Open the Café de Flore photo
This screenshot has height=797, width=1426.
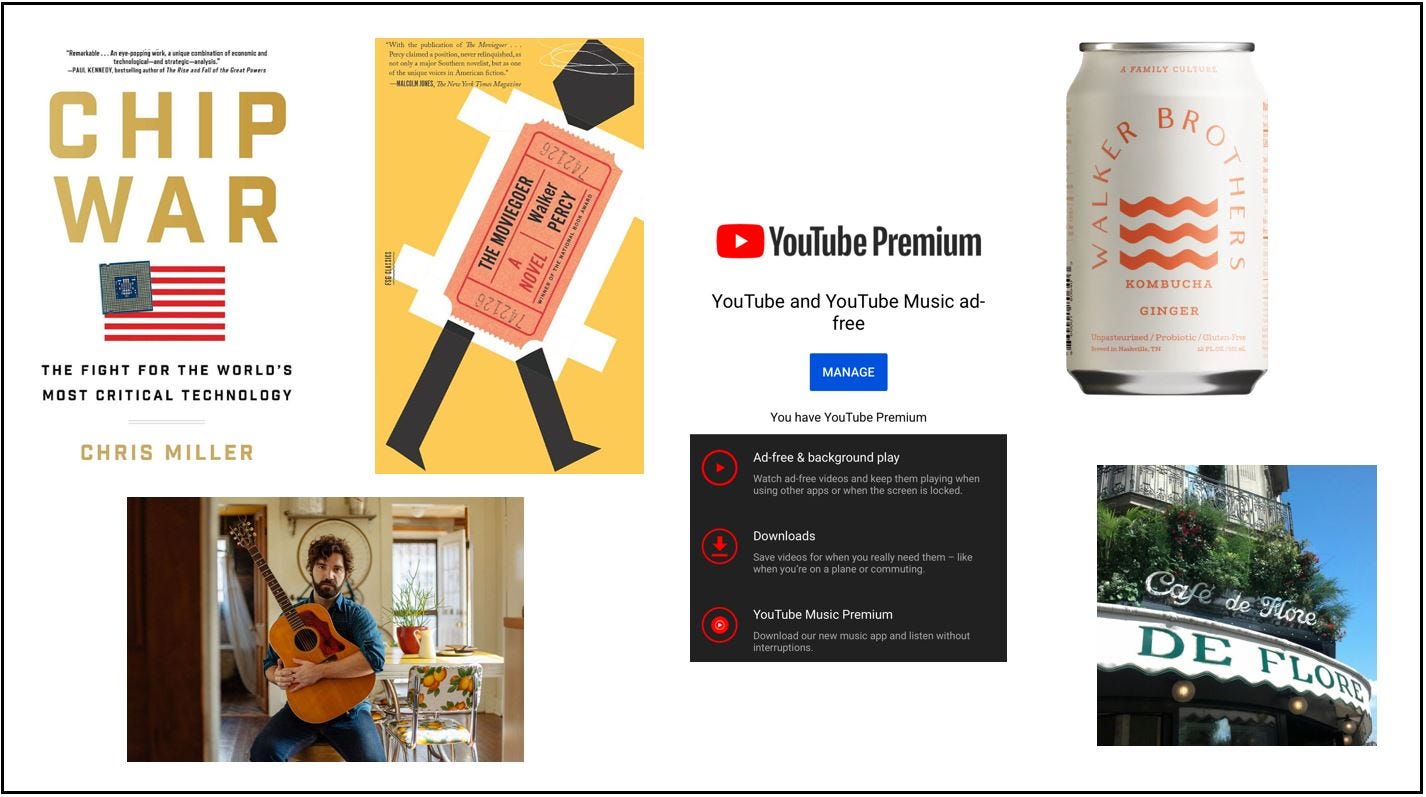(x=1237, y=605)
